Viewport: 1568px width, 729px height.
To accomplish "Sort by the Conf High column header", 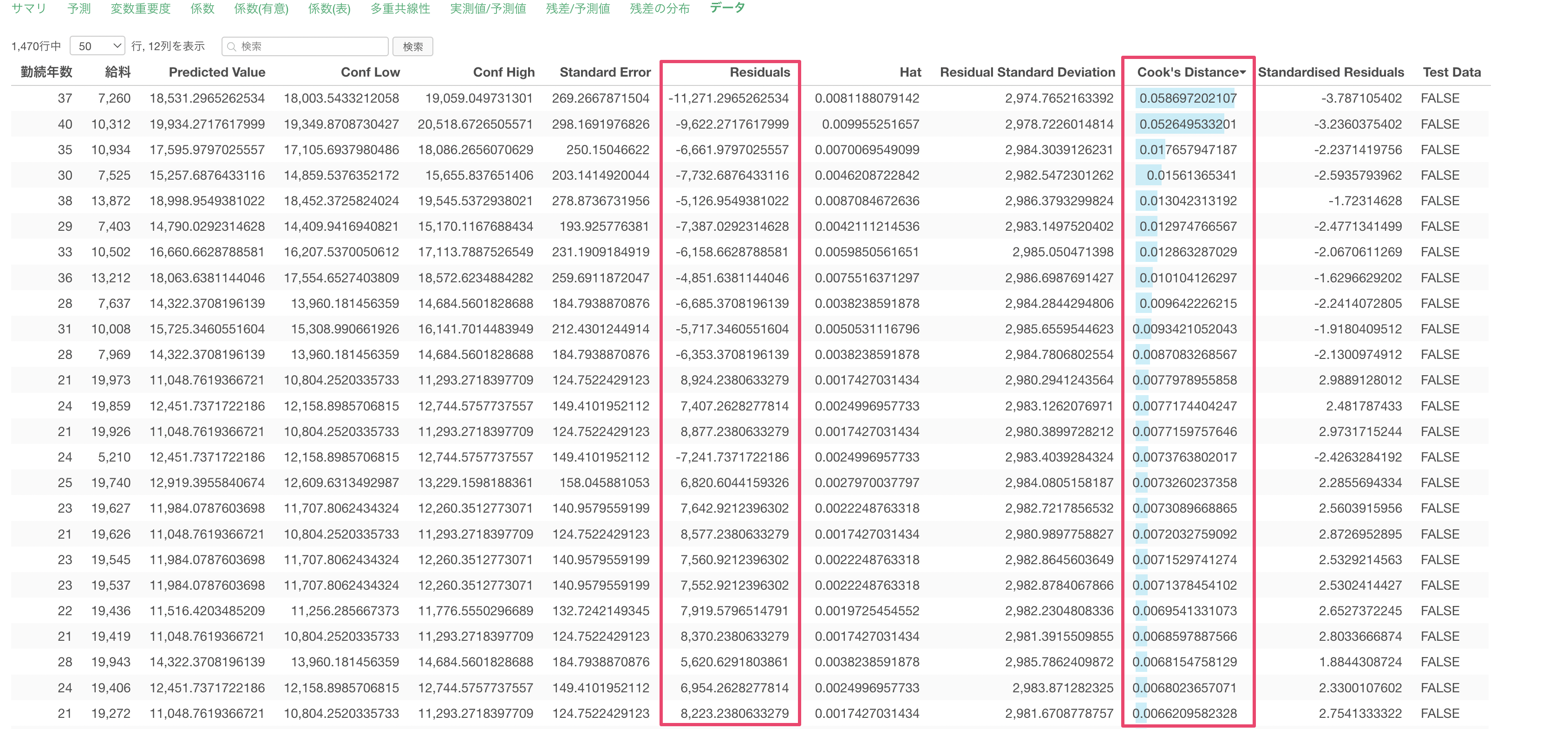I will (x=504, y=72).
